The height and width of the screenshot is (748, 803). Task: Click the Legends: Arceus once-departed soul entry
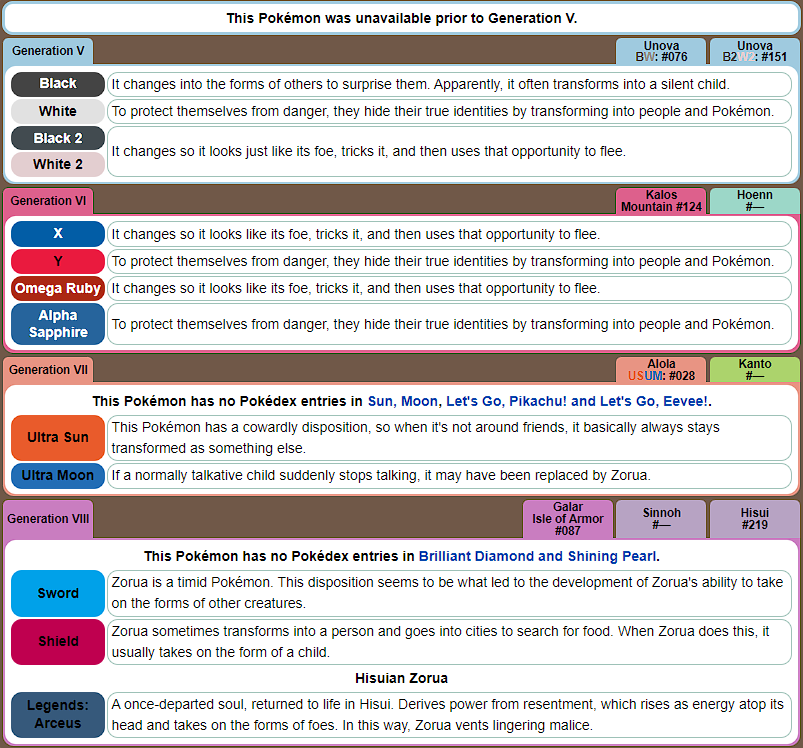point(449,715)
